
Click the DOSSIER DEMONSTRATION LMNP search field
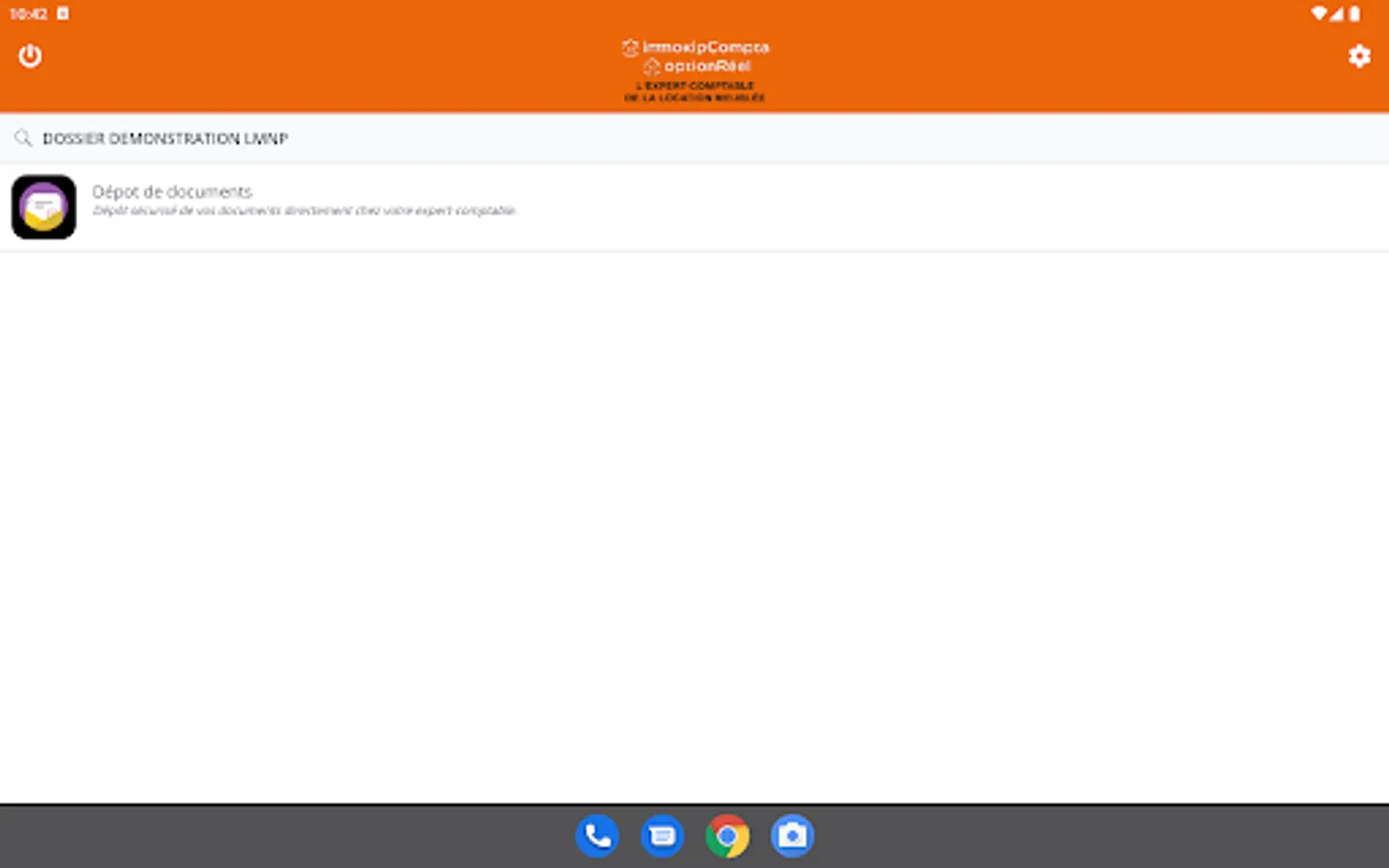coord(694,138)
